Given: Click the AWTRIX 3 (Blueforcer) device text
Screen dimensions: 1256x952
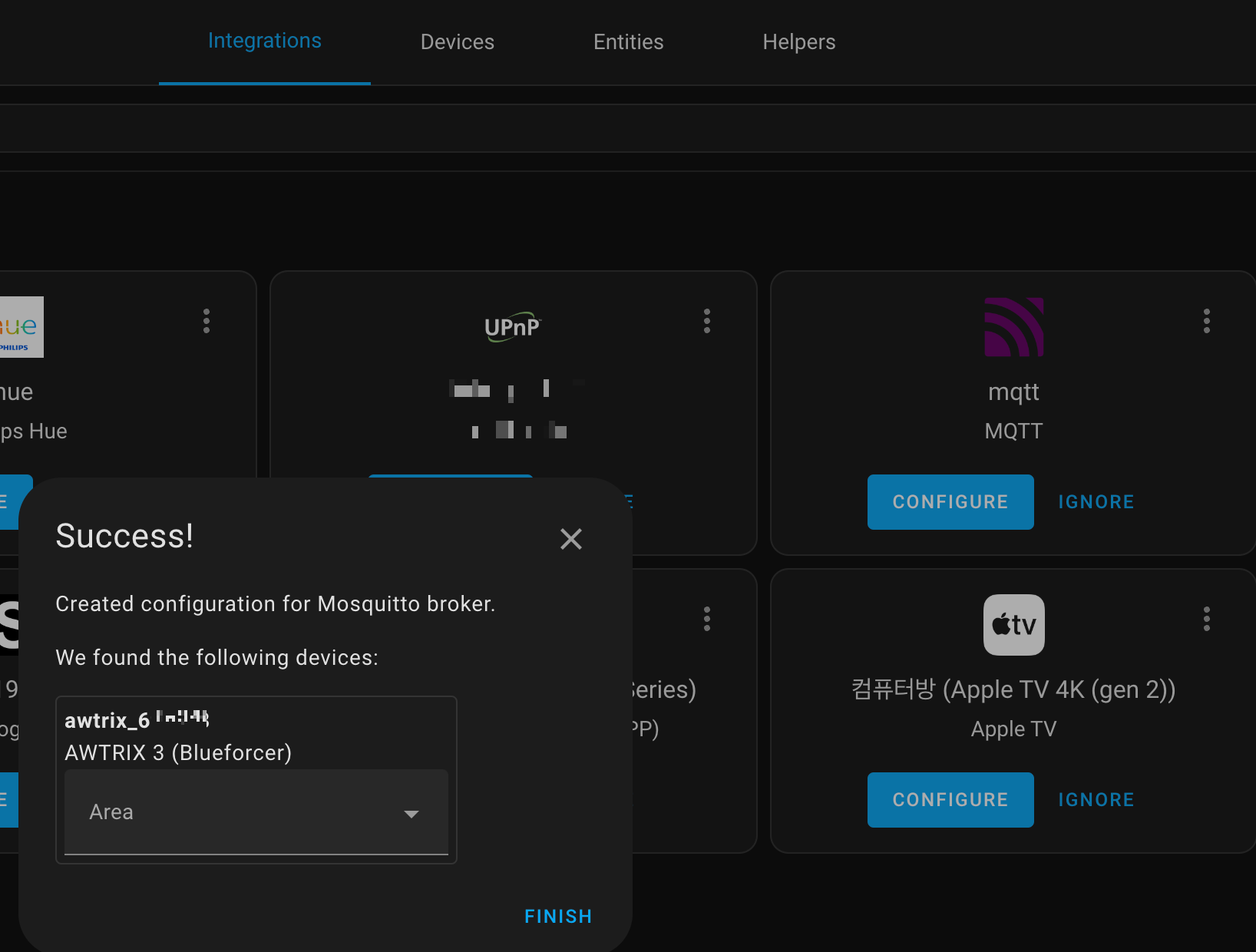Looking at the screenshot, I should click(178, 753).
